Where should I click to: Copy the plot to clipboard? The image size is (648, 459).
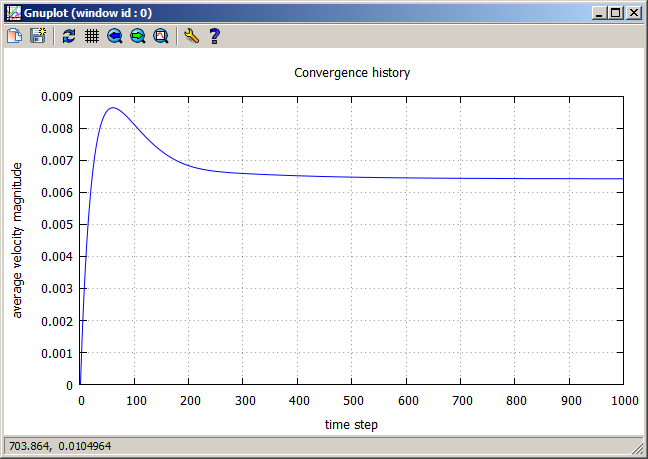[x=15, y=36]
